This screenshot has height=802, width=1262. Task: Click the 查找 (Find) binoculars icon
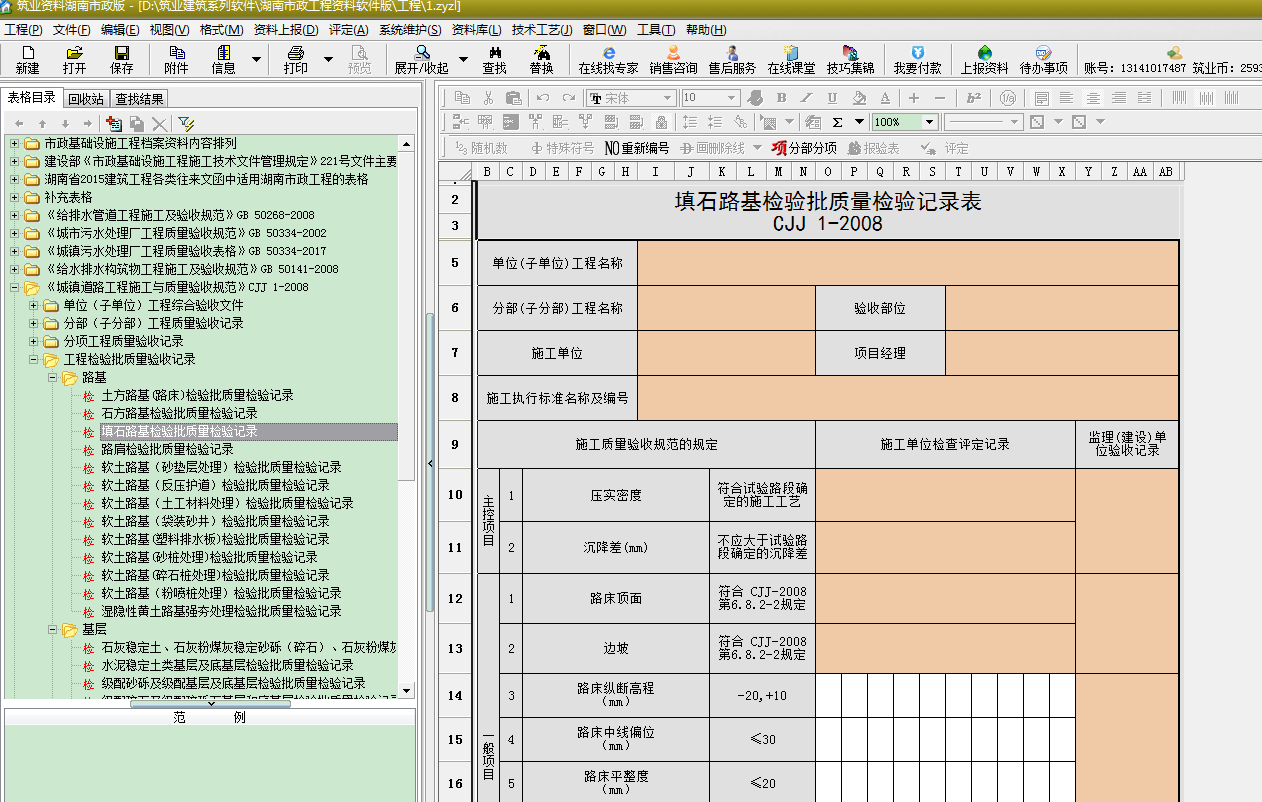coord(494,59)
